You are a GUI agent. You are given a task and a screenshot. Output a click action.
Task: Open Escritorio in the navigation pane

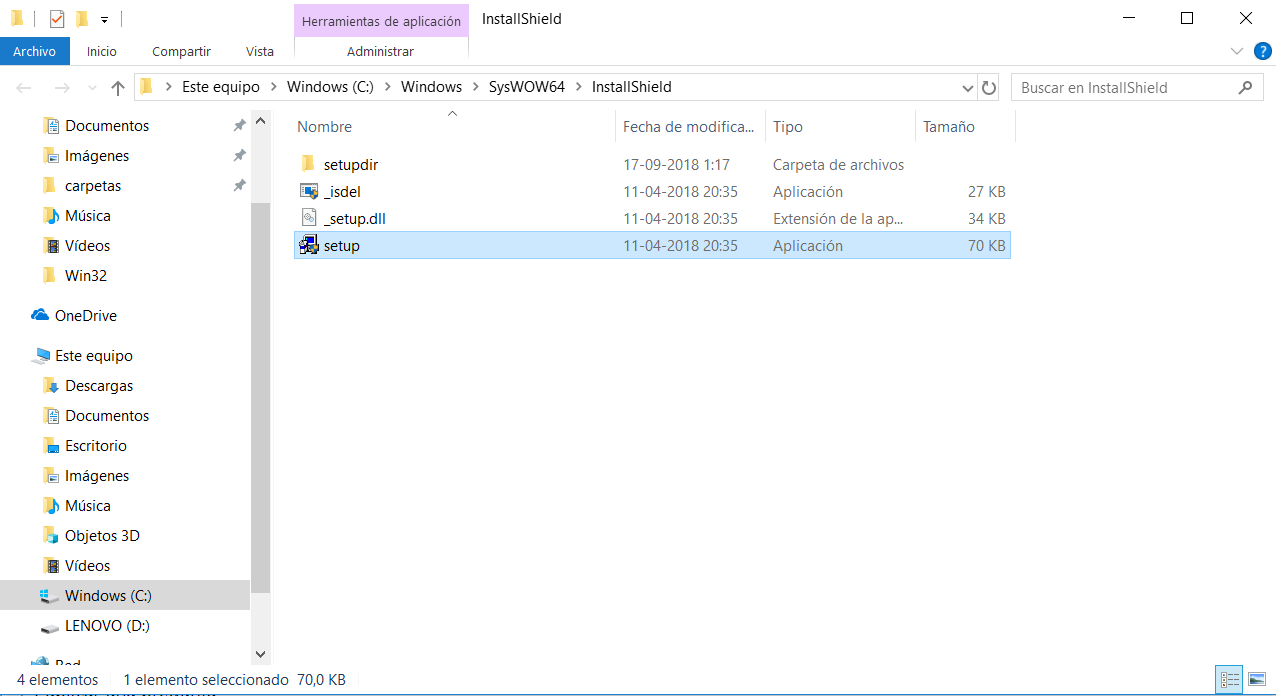pos(96,446)
